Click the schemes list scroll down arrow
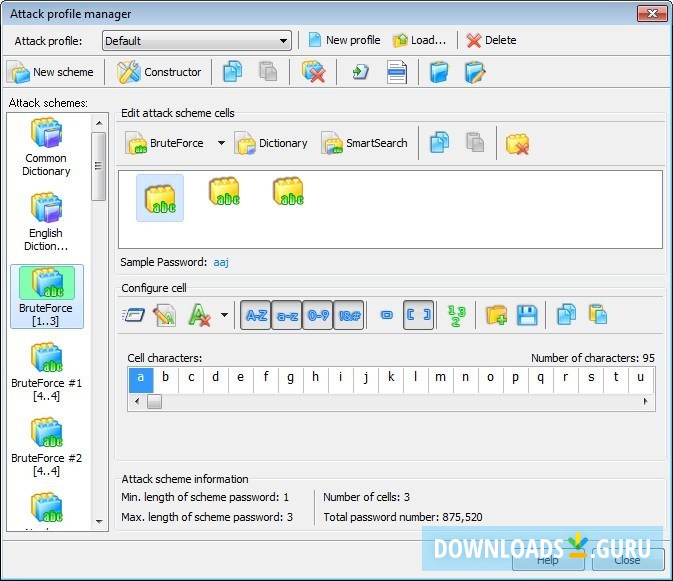 tap(99, 522)
